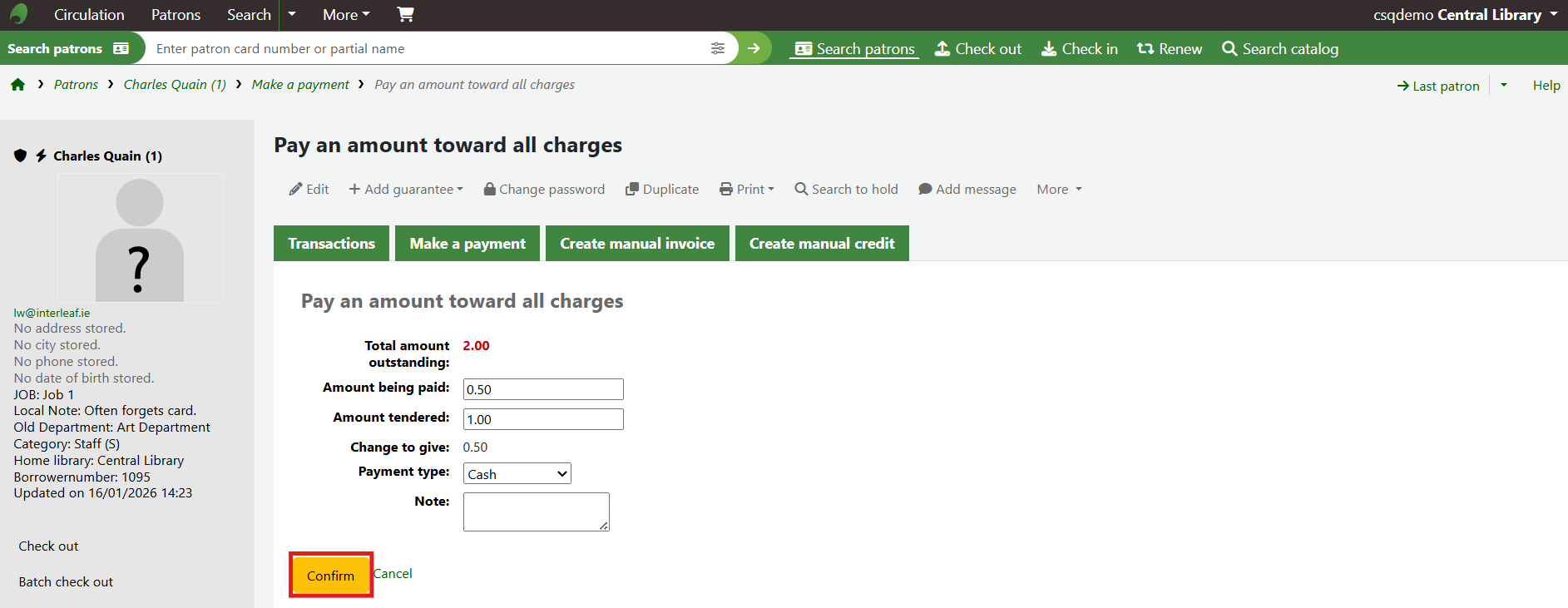Switch to the Transactions tab
This screenshot has width=1568, height=608.
331,244
